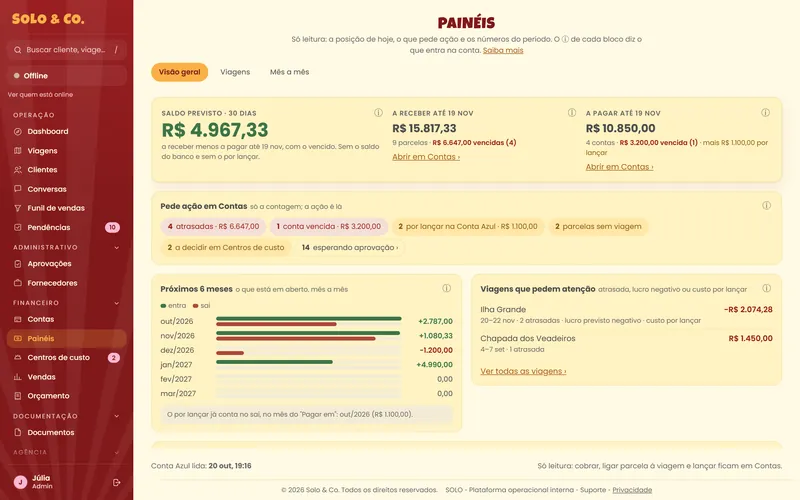Click R$ 10.850,00 payable amount
The height and width of the screenshot is (500, 800).
[620, 129]
